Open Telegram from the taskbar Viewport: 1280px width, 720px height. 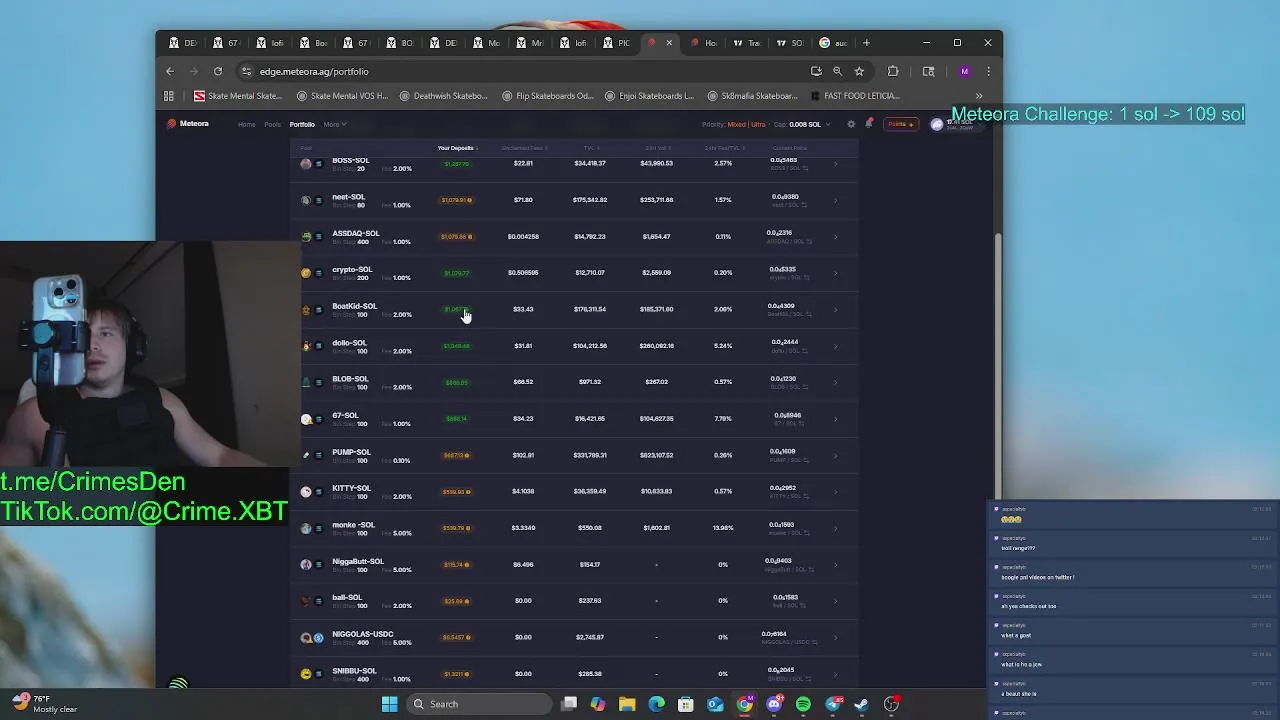(833, 704)
